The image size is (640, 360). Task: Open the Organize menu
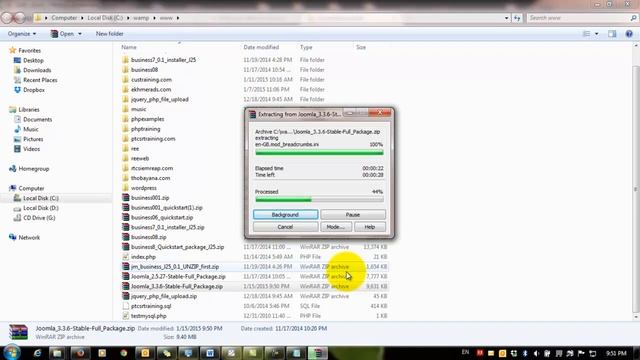pyautogui.click(x=22, y=34)
